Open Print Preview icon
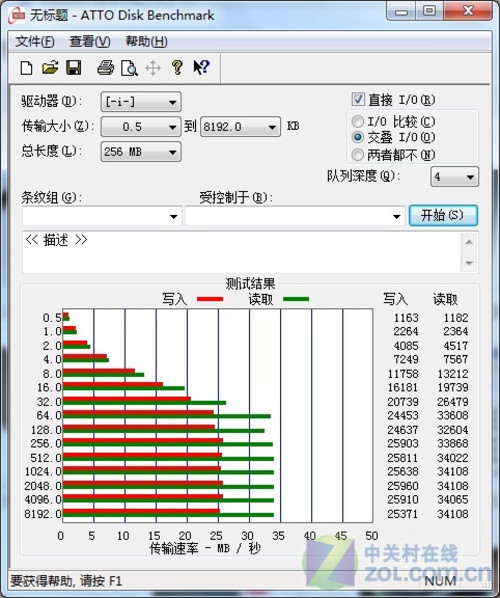Image resolution: width=500 pixels, height=598 pixels. [129, 68]
